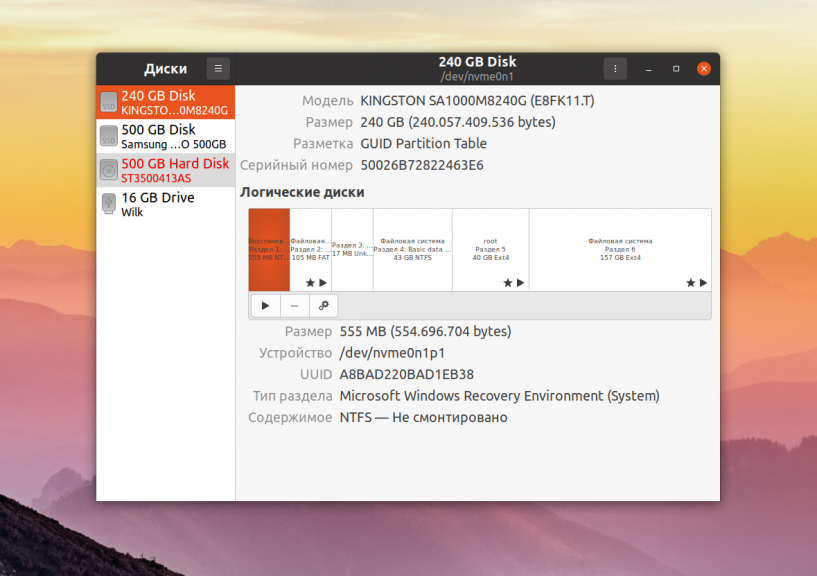The image size is (817, 576).
Task: Mount the selected partition with the play button
Action: (x=265, y=306)
